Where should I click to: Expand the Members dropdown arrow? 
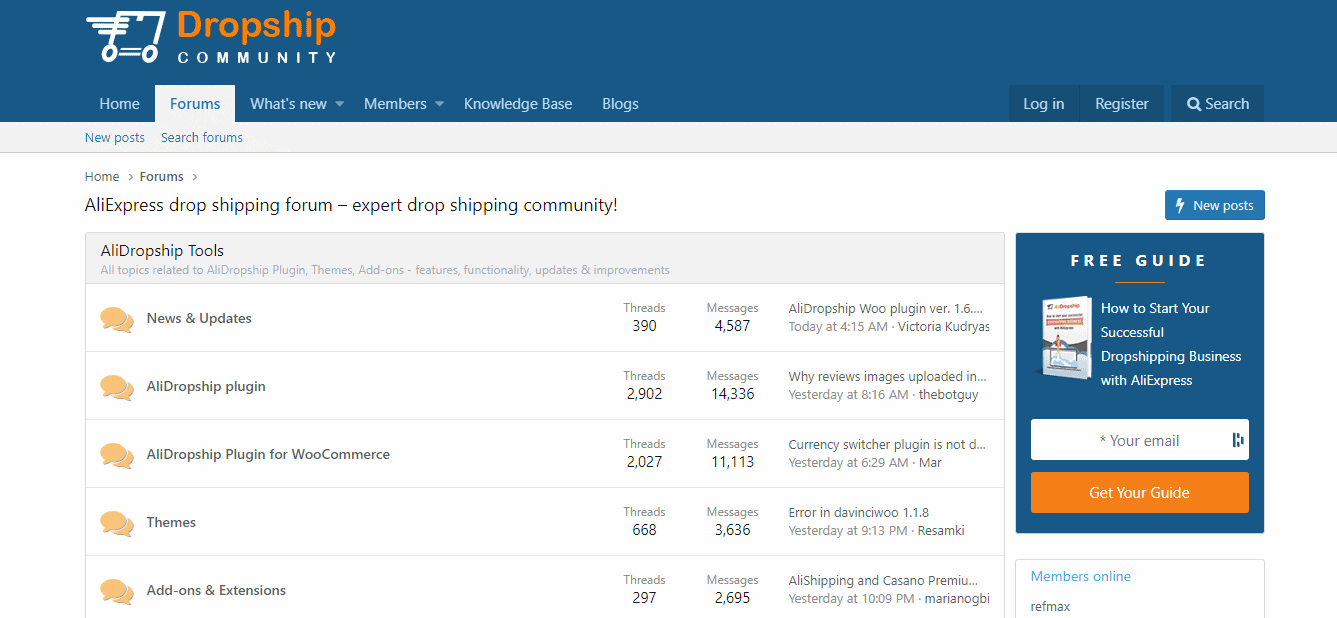click(x=439, y=104)
